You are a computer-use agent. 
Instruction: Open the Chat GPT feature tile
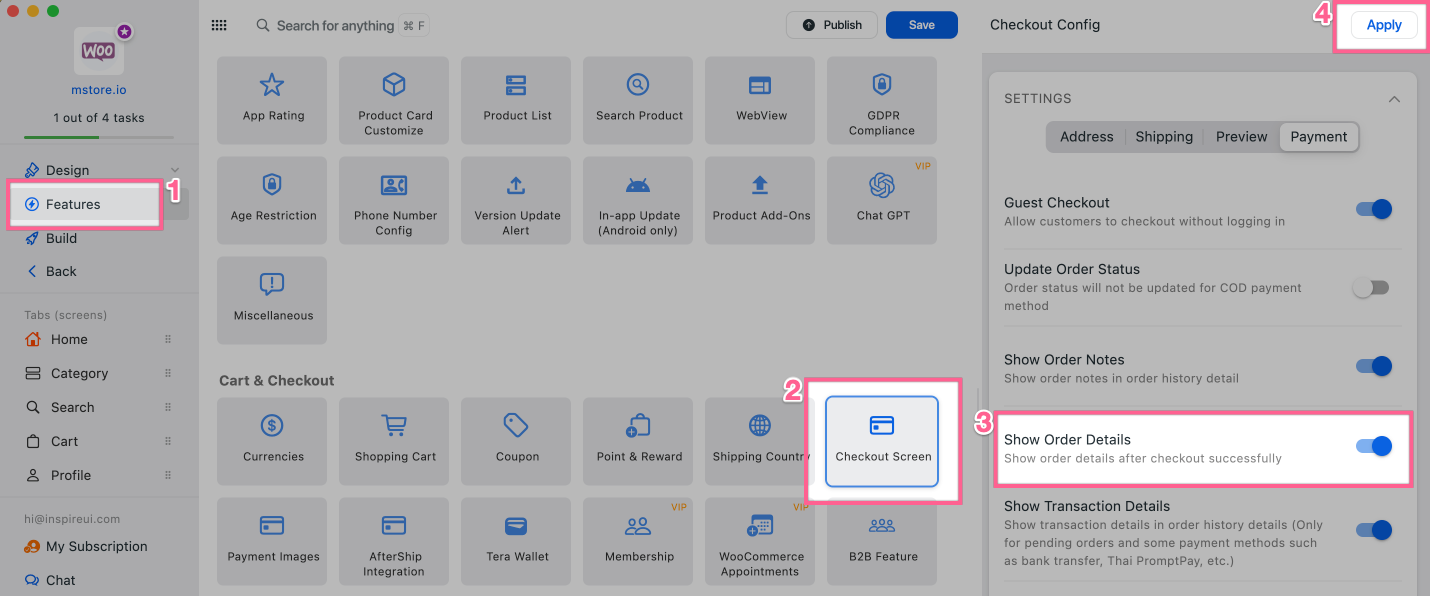pyautogui.click(x=881, y=199)
